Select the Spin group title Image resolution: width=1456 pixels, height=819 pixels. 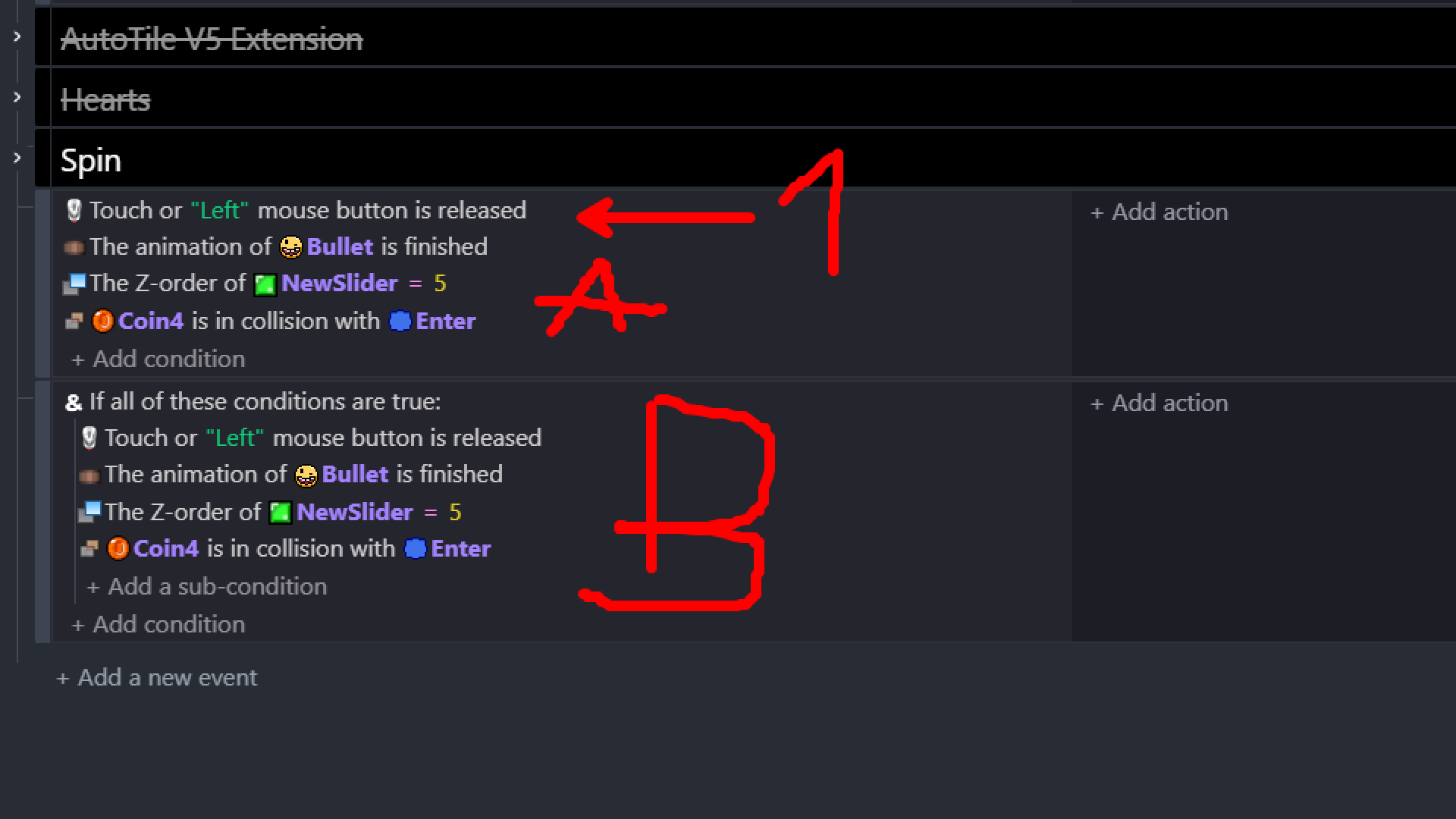(91, 160)
